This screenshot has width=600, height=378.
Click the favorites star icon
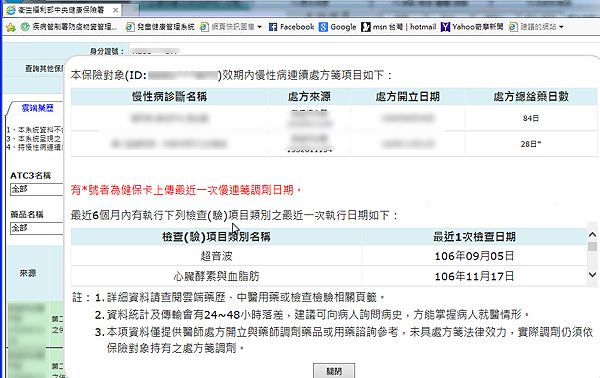pyautogui.click(x=11, y=27)
